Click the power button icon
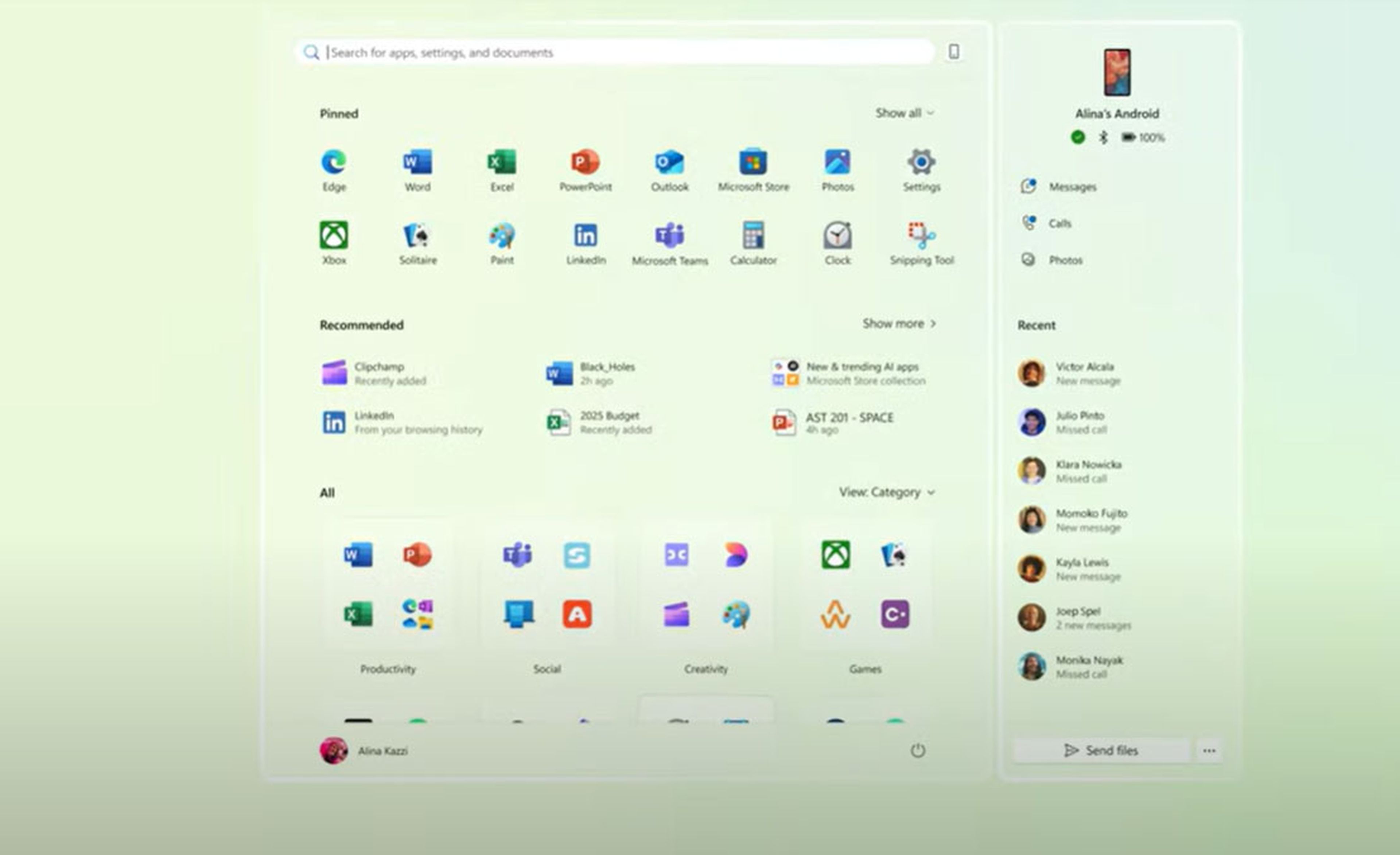This screenshot has height=855, width=1400. point(918,750)
